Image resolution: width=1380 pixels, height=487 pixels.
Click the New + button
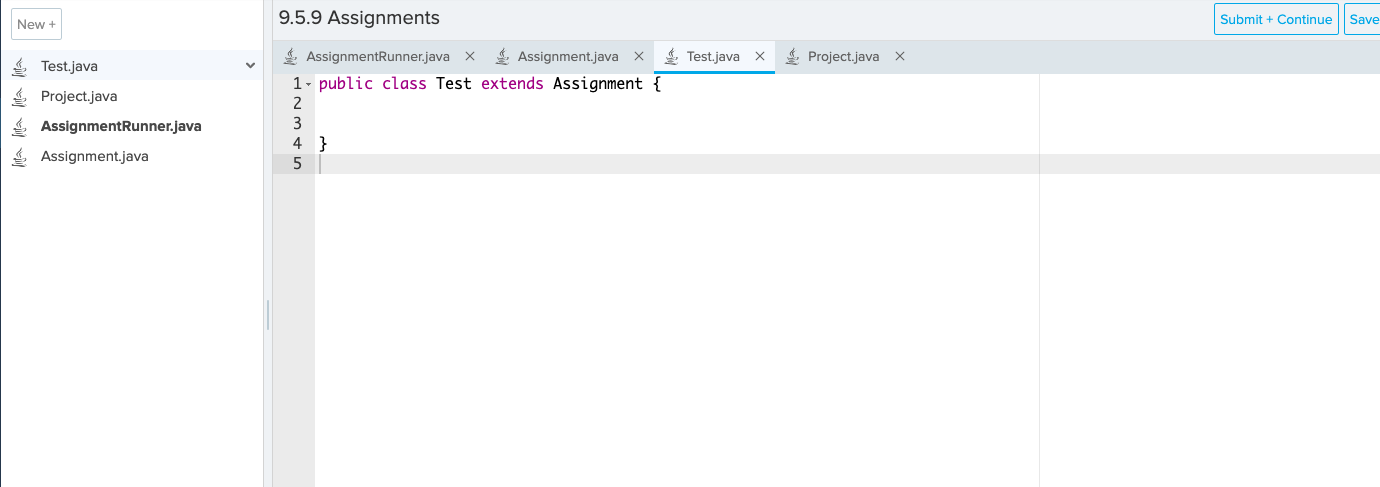click(x=36, y=24)
